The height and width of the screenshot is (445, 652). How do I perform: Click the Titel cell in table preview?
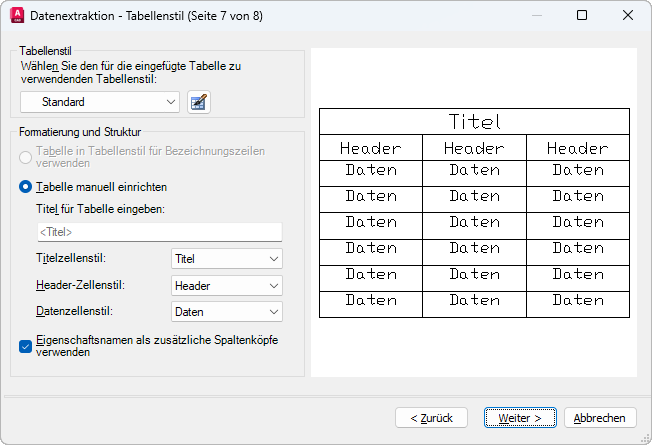474,122
